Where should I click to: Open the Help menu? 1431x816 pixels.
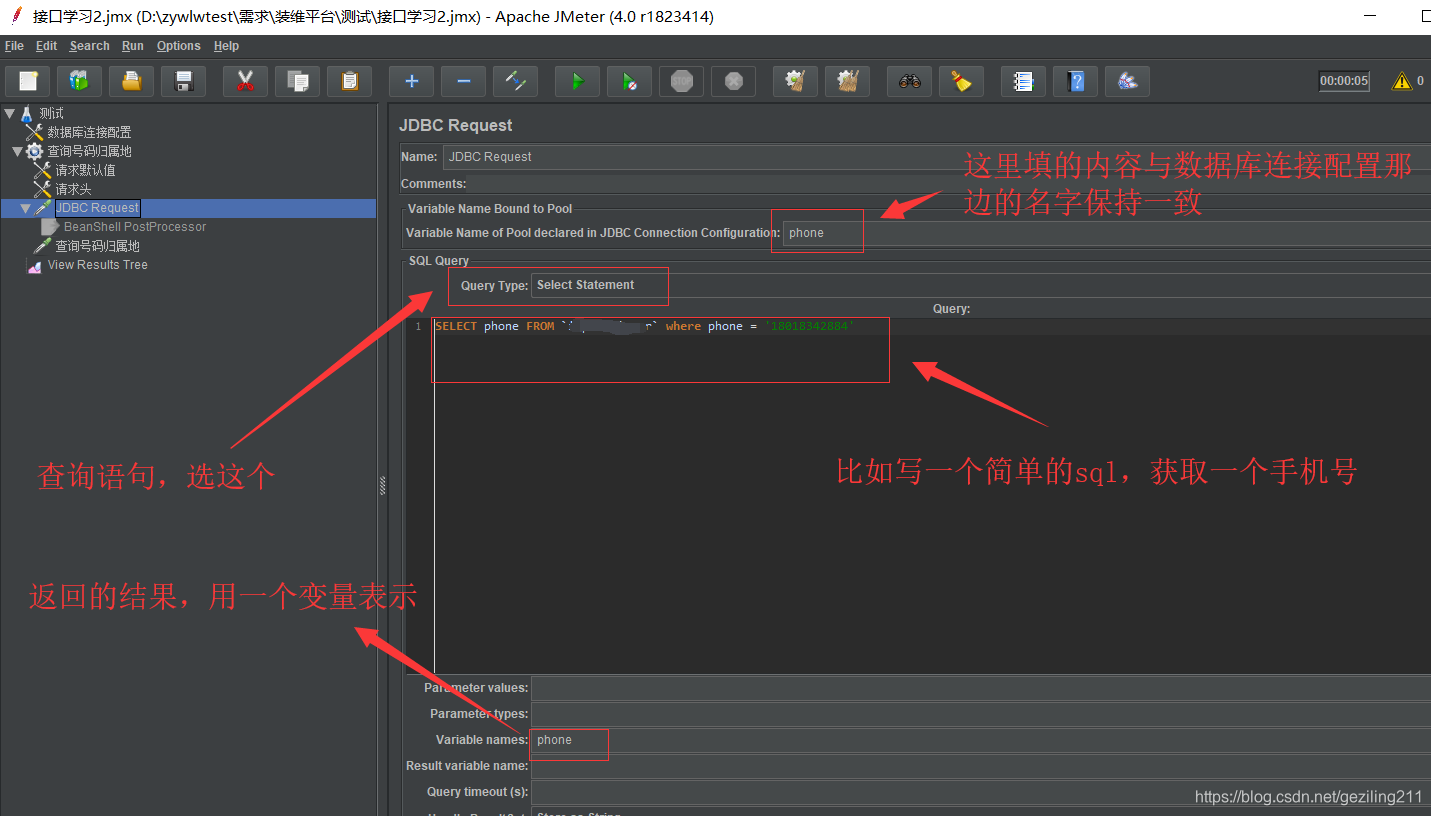[x=226, y=46]
